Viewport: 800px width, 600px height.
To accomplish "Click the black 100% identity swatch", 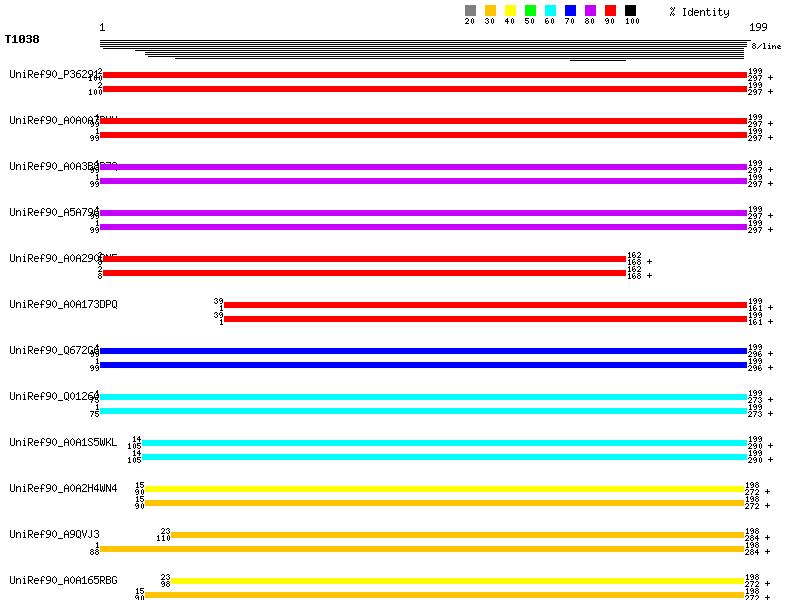I will tap(630, 11).
